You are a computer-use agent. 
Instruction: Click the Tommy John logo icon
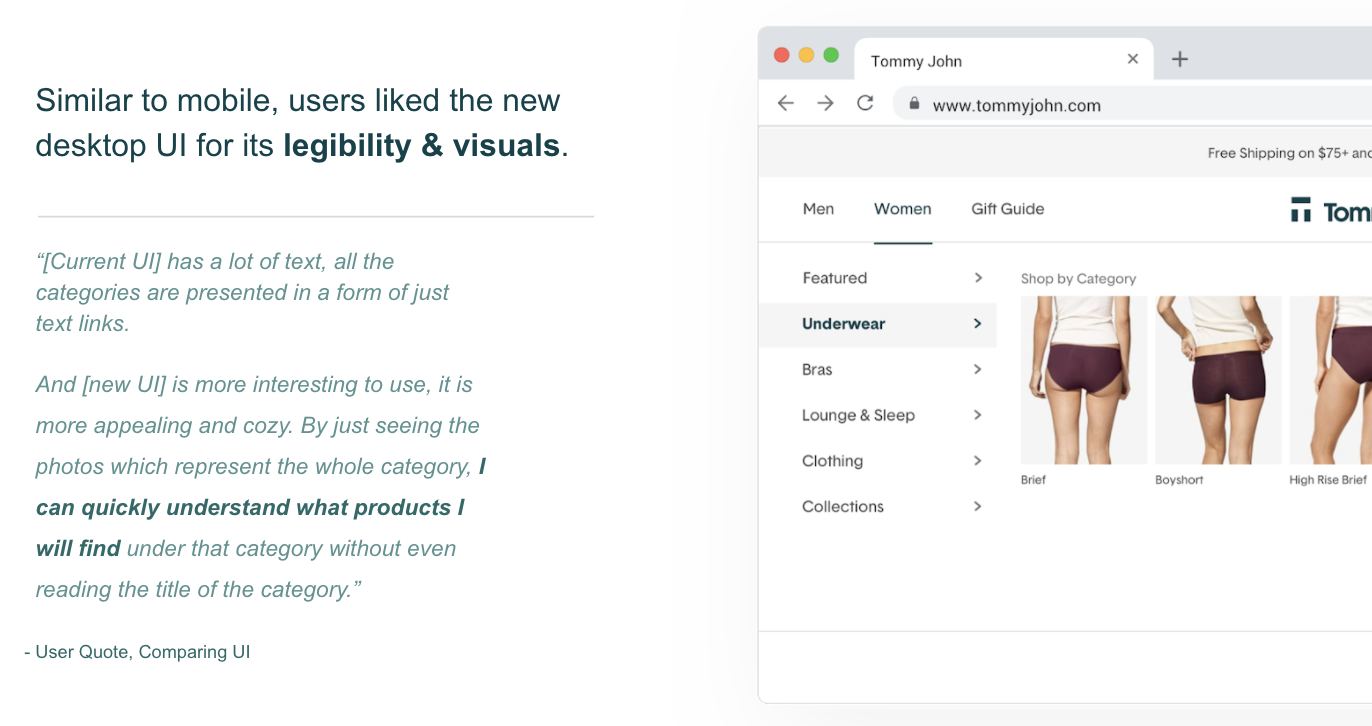(x=1300, y=209)
